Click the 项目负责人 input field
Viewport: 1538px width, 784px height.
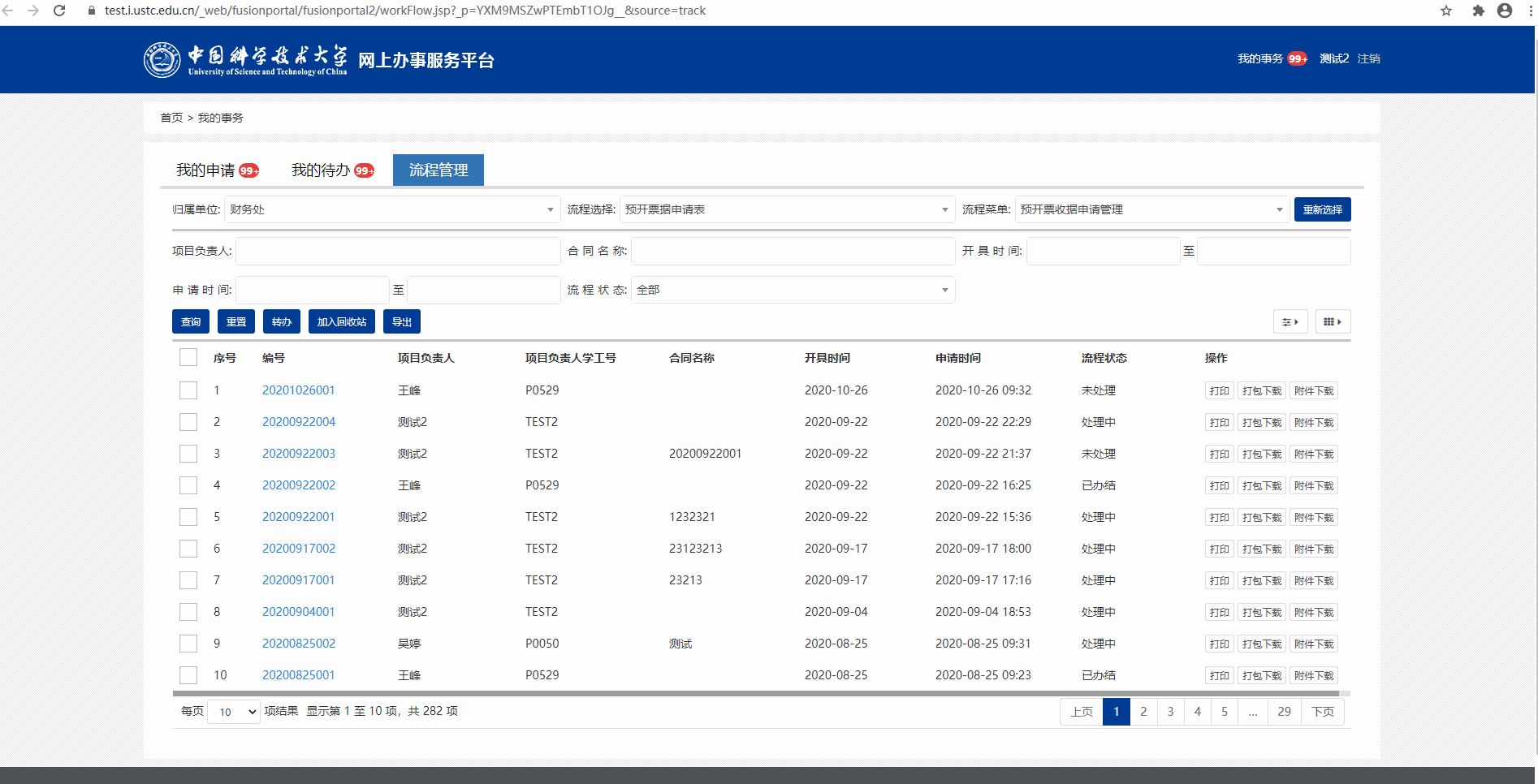click(398, 251)
